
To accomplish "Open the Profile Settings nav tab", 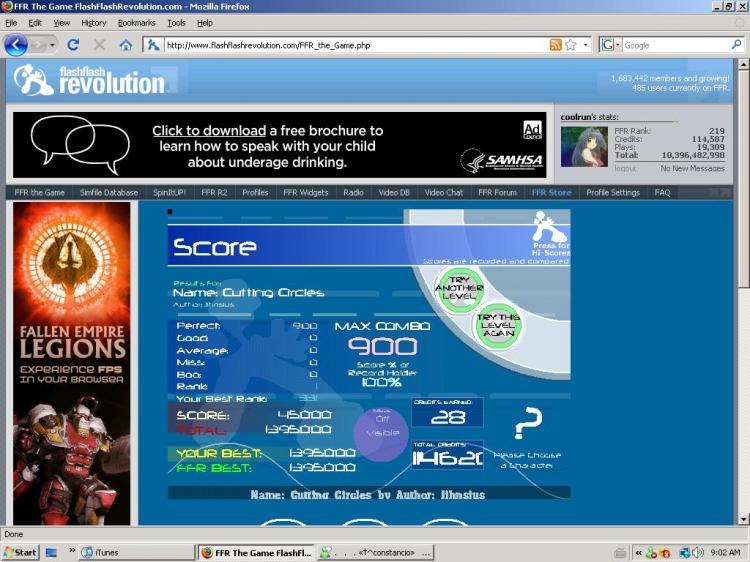I will [x=613, y=192].
